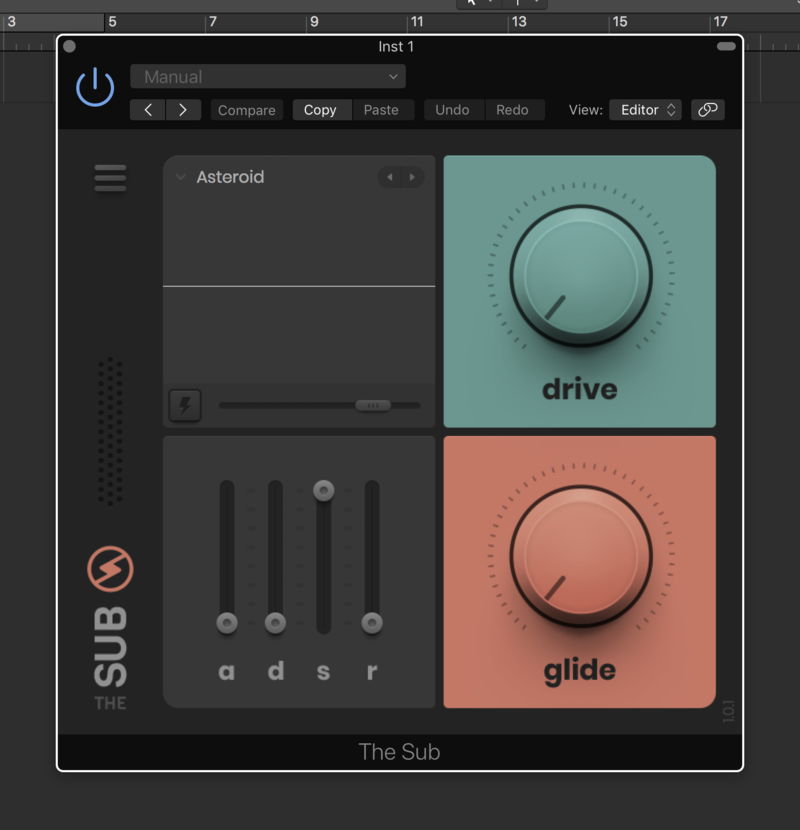This screenshot has height=830, width=800.
Task: Toggle the plugin power bypass button
Action: 95,87
